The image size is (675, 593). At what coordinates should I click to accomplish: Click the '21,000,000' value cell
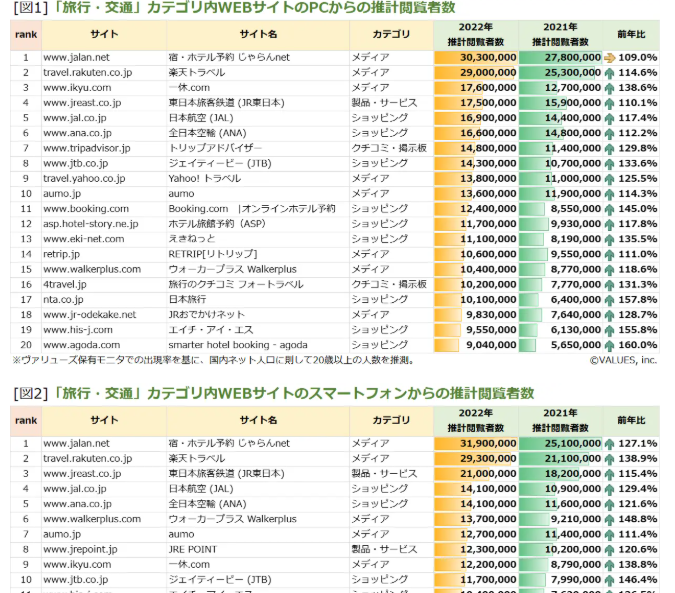tap(476, 474)
